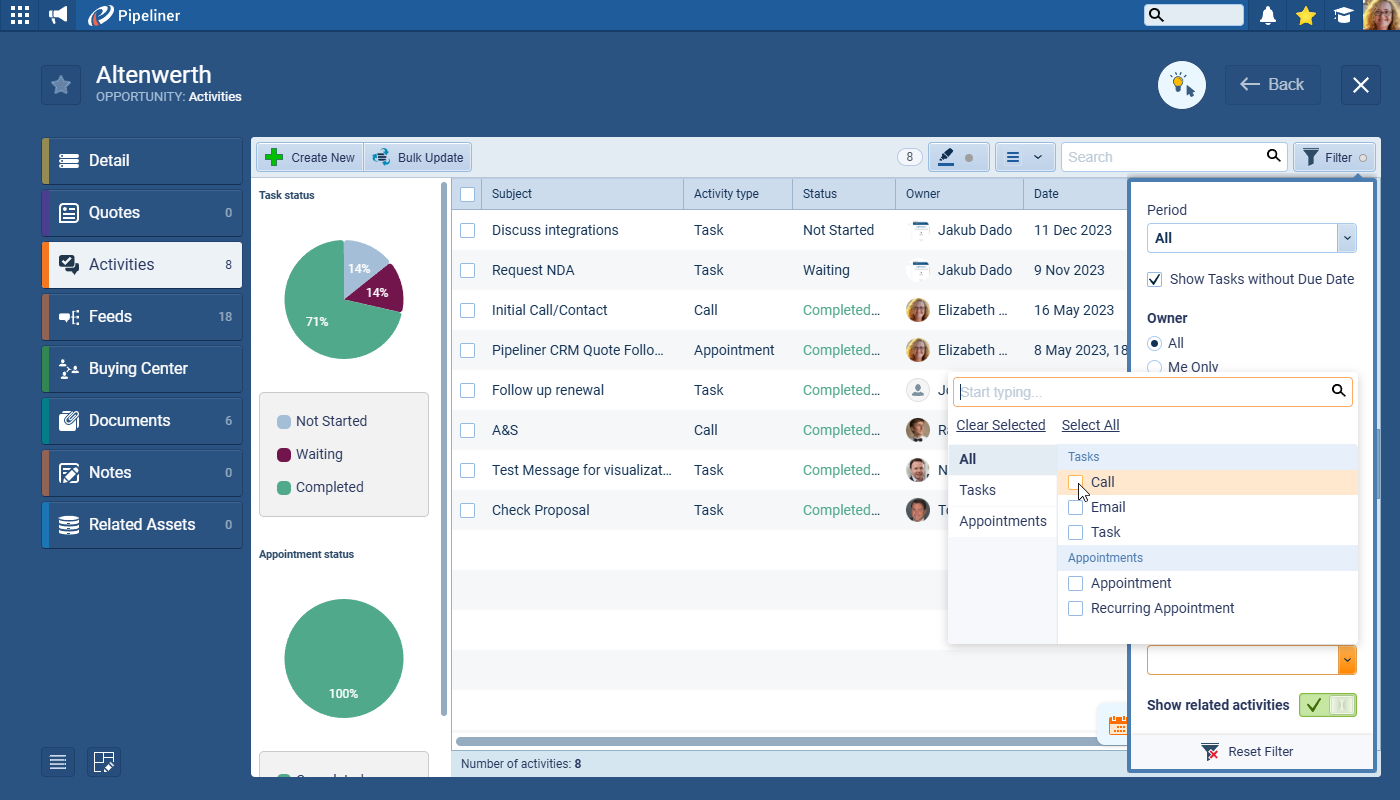Image resolution: width=1400 pixels, height=800 pixels.
Task: Star the Altenwerth opportunity as favorite
Action: 61,85
